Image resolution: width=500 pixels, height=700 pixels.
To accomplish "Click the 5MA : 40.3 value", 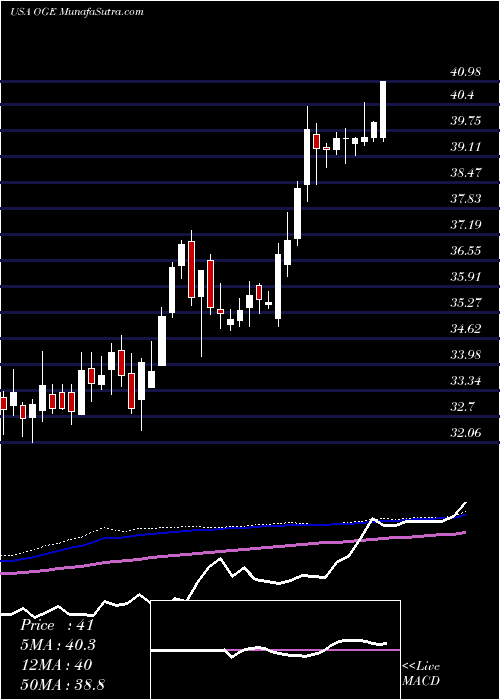I will (x=58, y=645).
